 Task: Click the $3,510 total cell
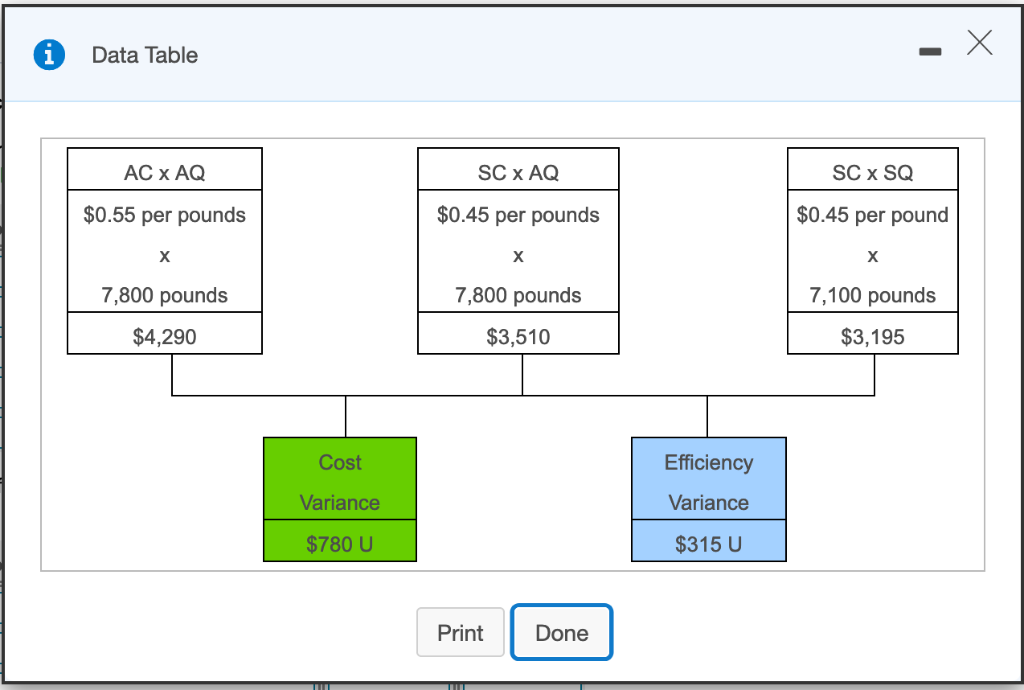click(518, 334)
